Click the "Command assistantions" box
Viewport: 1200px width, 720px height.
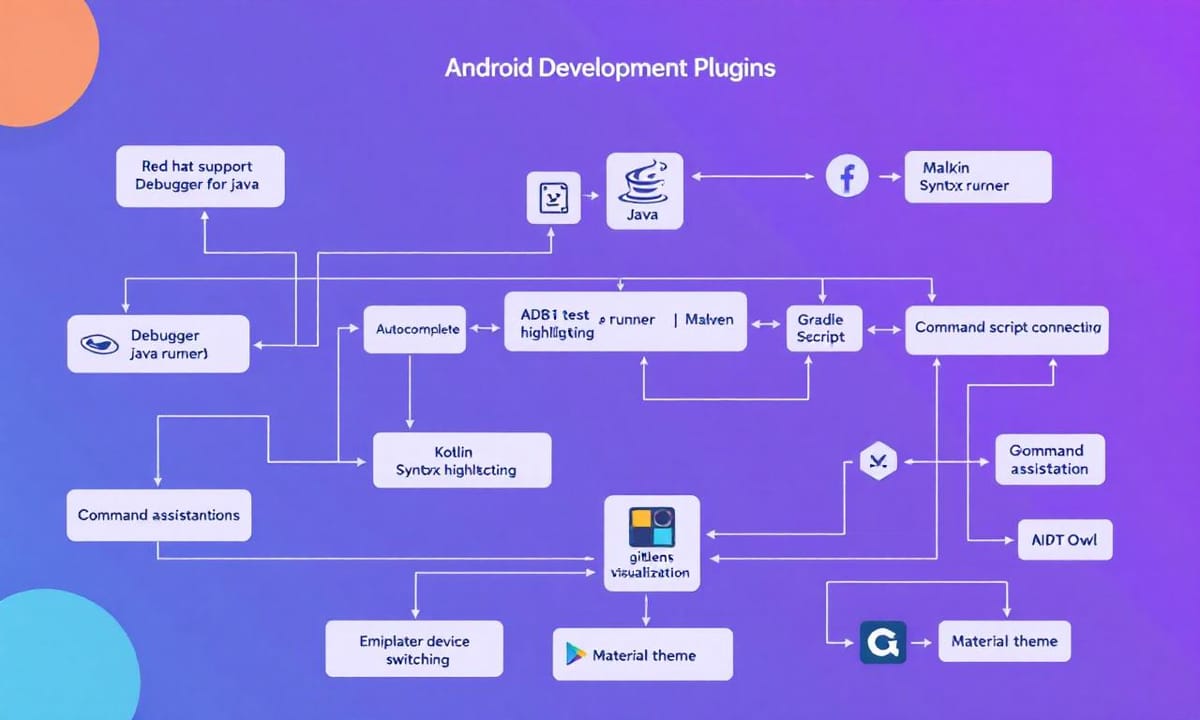[x=159, y=515]
